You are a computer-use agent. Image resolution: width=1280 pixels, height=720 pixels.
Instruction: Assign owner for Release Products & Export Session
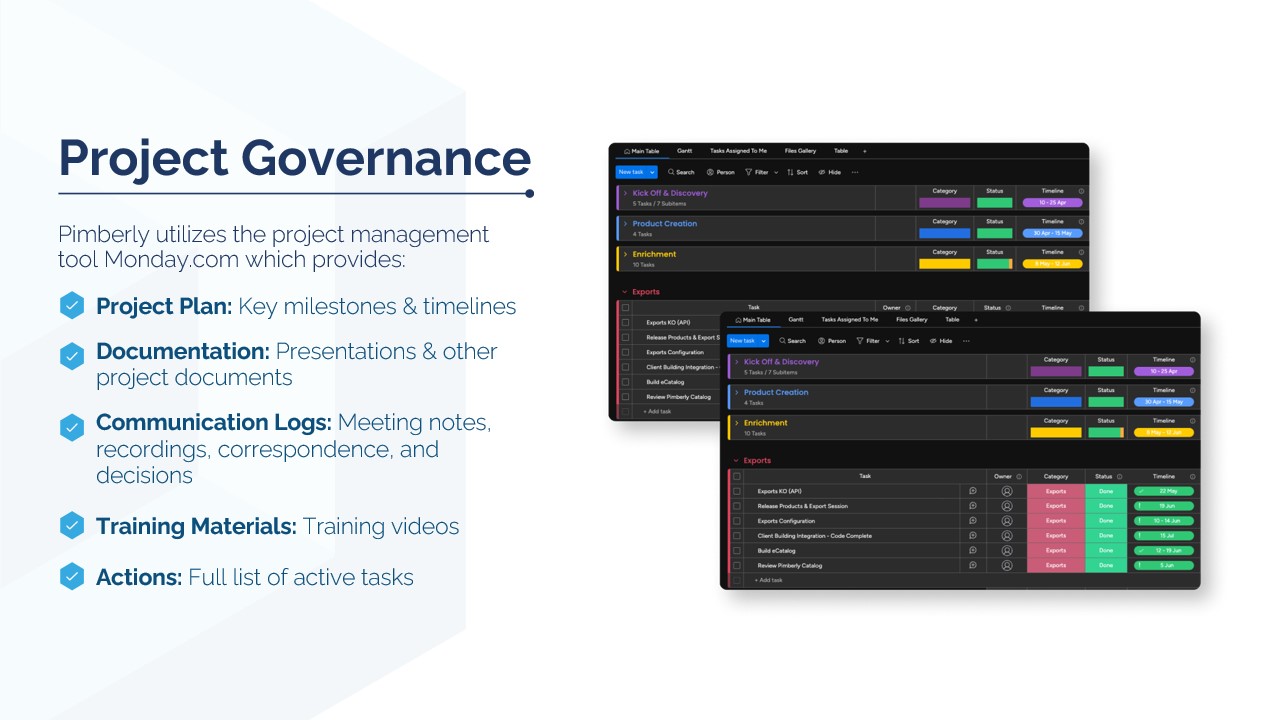[1007, 506]
